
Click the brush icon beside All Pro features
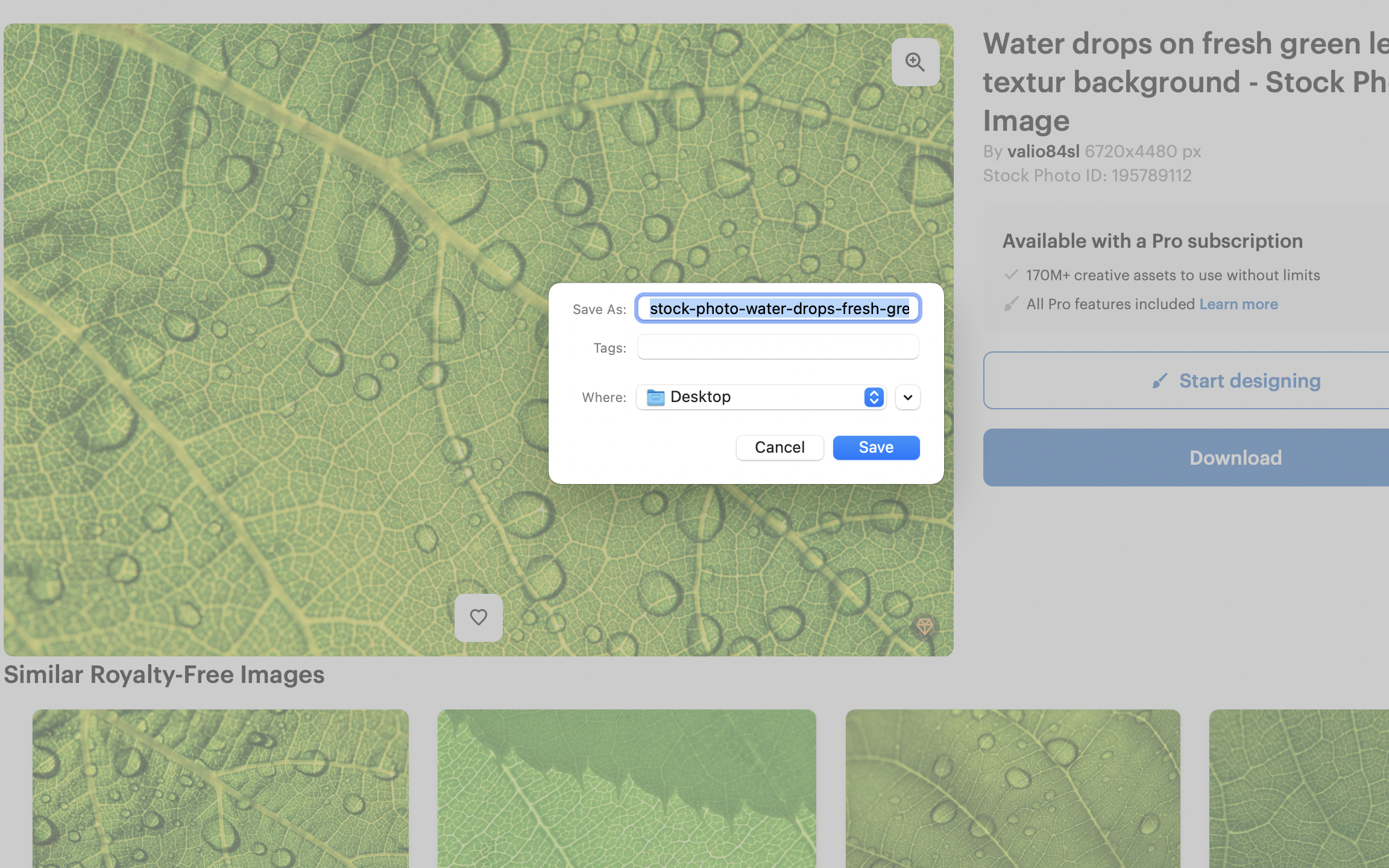(1011, 304)
